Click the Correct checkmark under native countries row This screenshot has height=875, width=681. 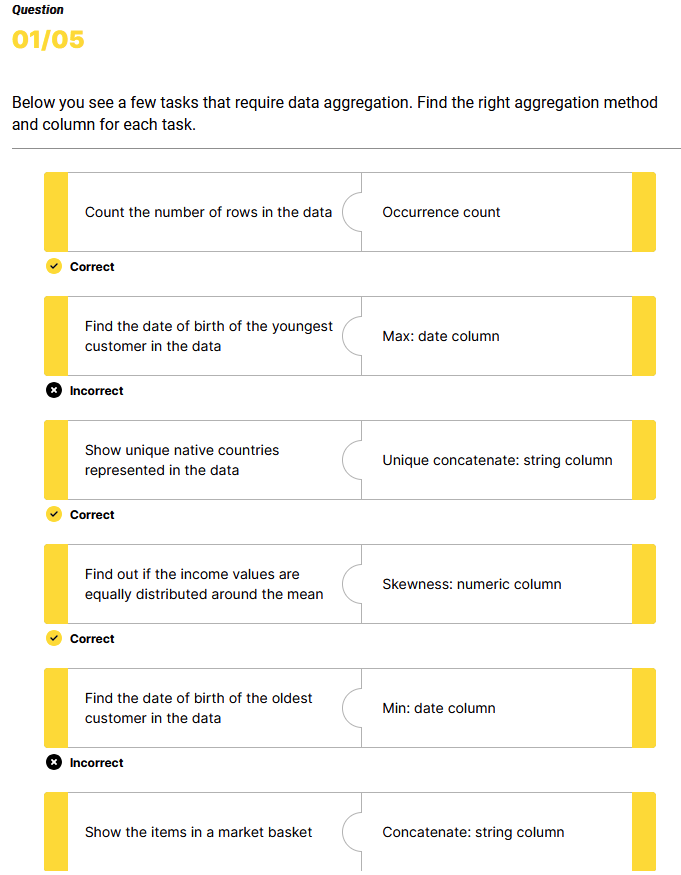coord(53,515)
